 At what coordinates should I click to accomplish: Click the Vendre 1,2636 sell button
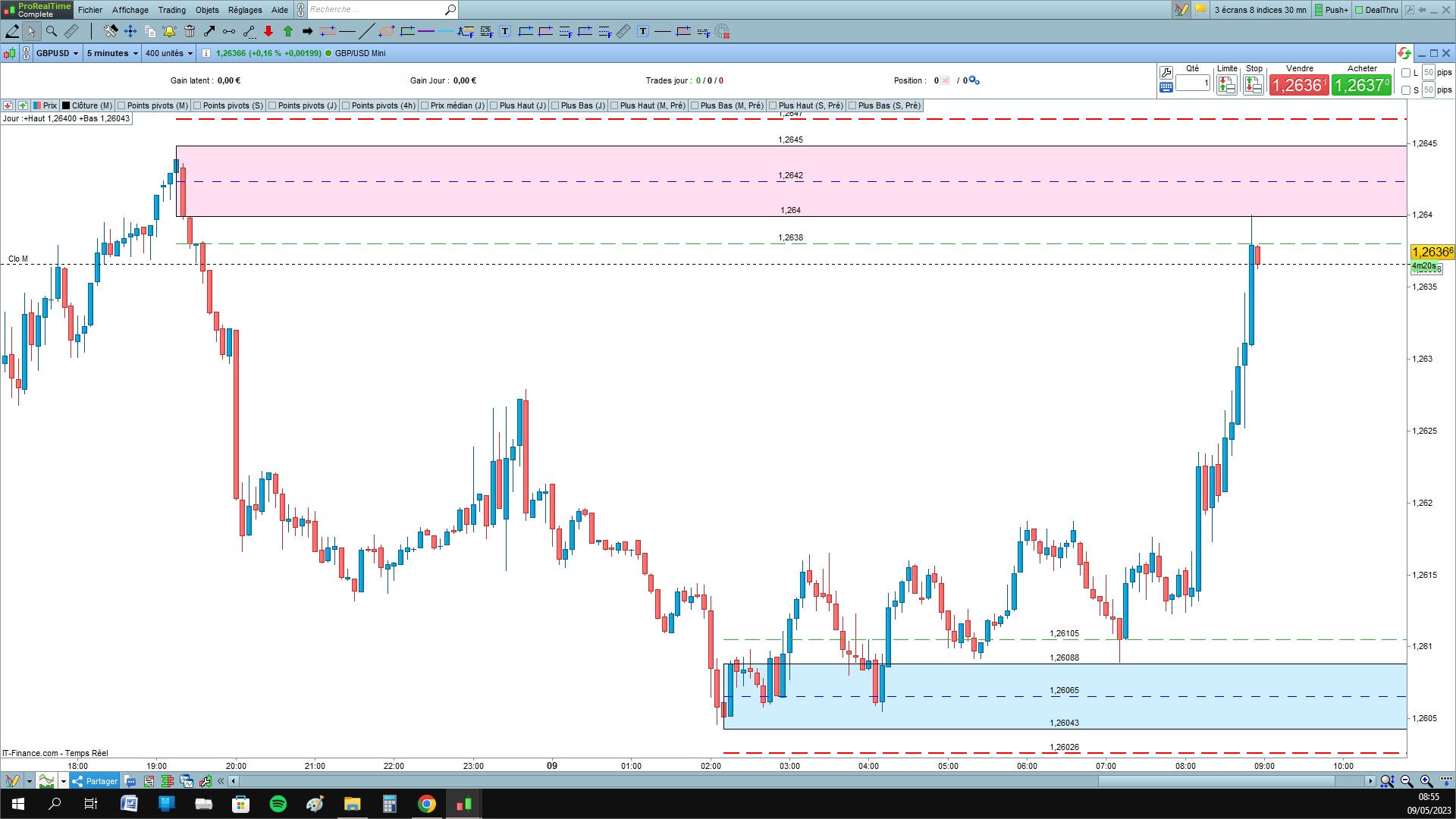click(x=1299, y=85)
